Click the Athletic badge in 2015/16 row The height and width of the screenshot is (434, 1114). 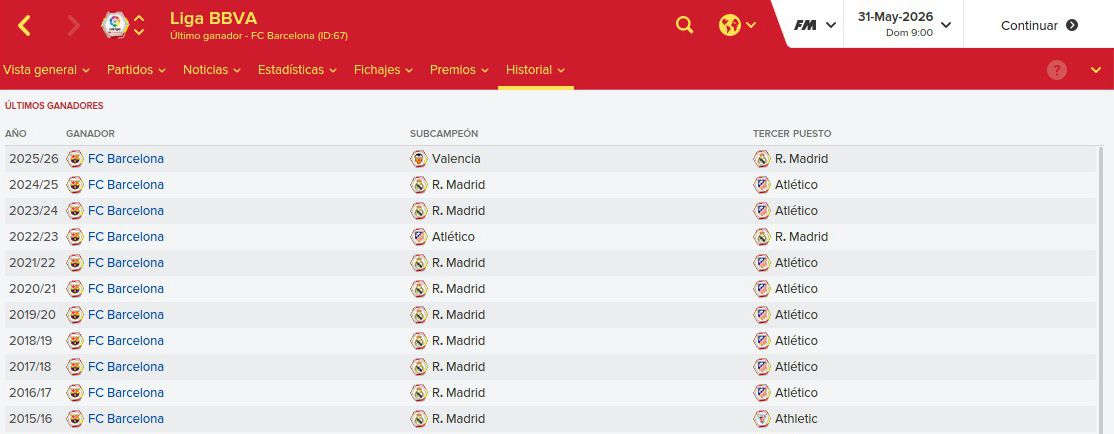pos(762,418)
